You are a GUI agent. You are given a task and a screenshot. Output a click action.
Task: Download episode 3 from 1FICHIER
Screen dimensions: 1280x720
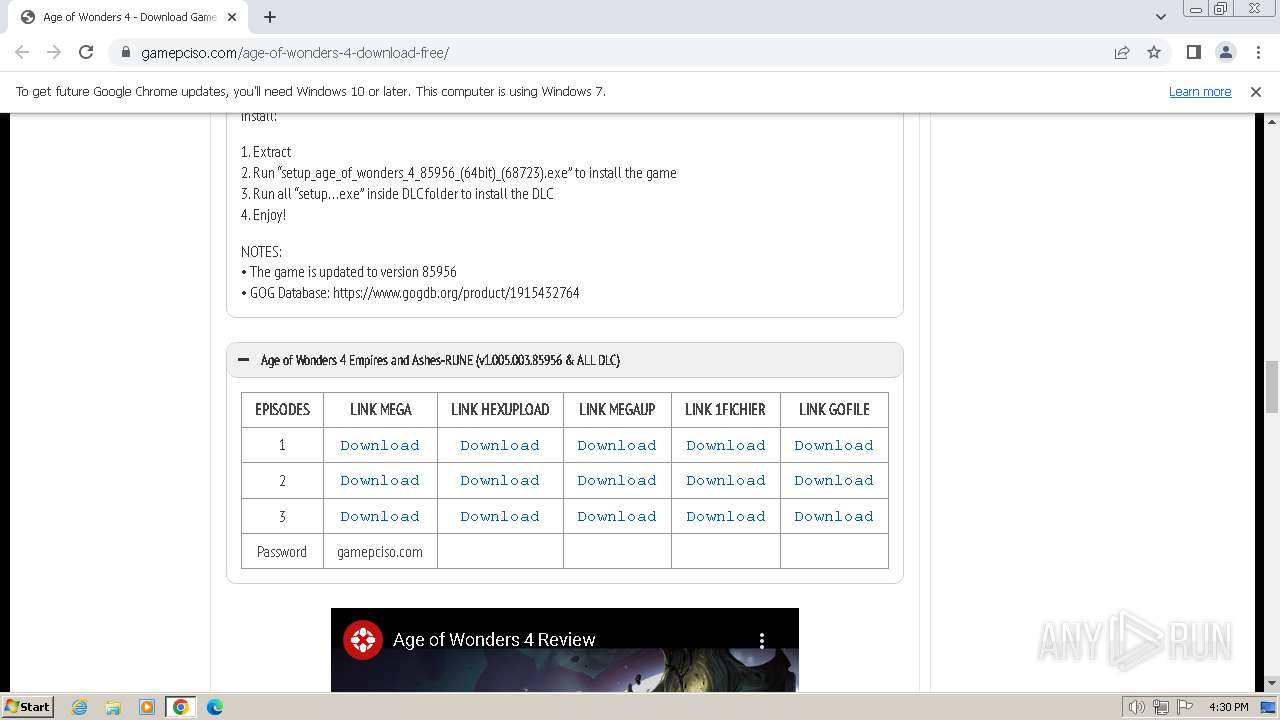[x=726, y=516]
